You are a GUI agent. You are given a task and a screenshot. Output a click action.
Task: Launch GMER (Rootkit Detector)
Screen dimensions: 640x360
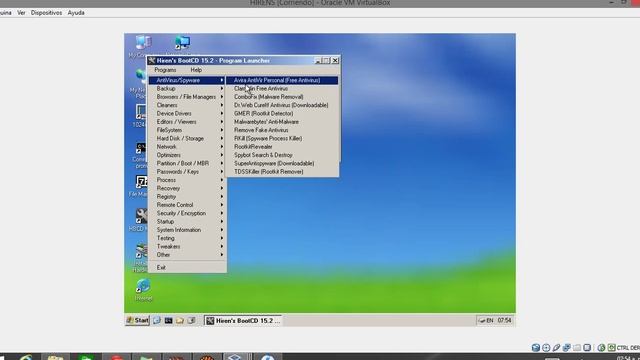click(282, 113)
